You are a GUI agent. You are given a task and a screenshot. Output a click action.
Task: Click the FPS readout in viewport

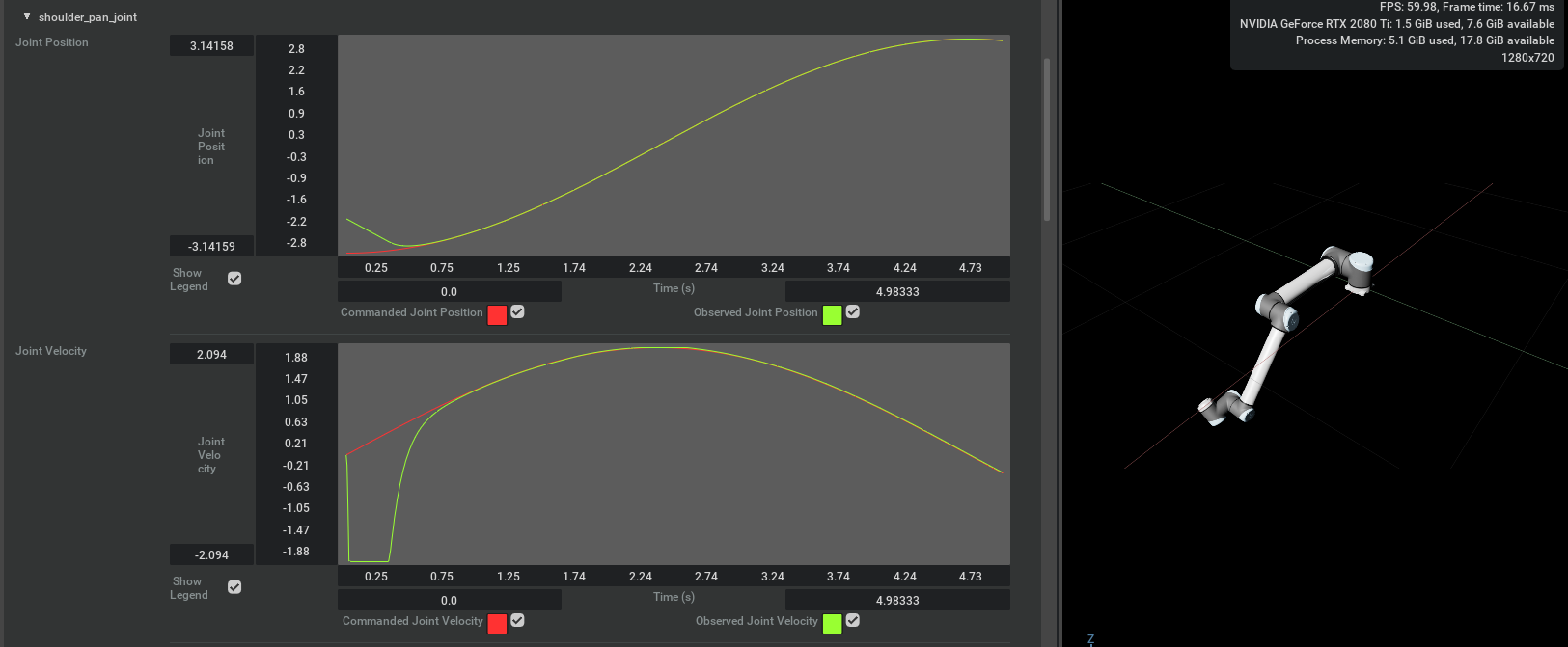pos(1467,7)
